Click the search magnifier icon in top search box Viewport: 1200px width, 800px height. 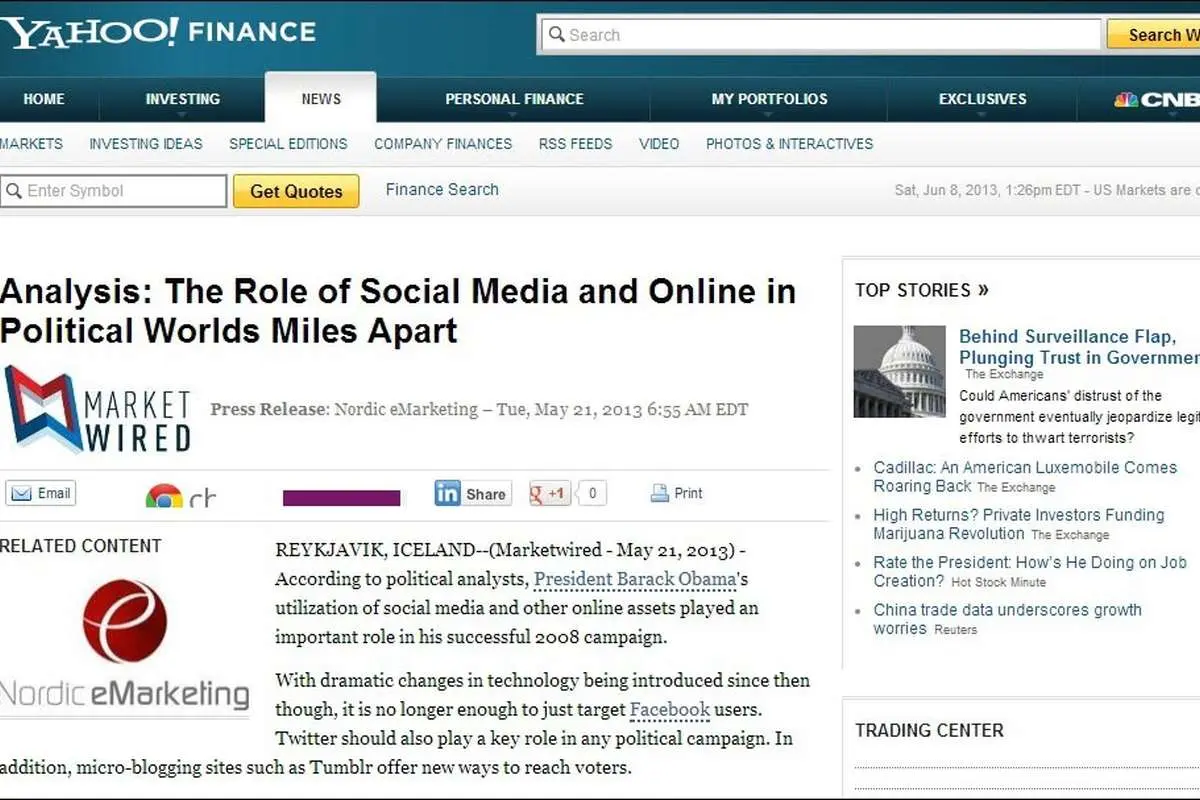click(x=556, y=35)
